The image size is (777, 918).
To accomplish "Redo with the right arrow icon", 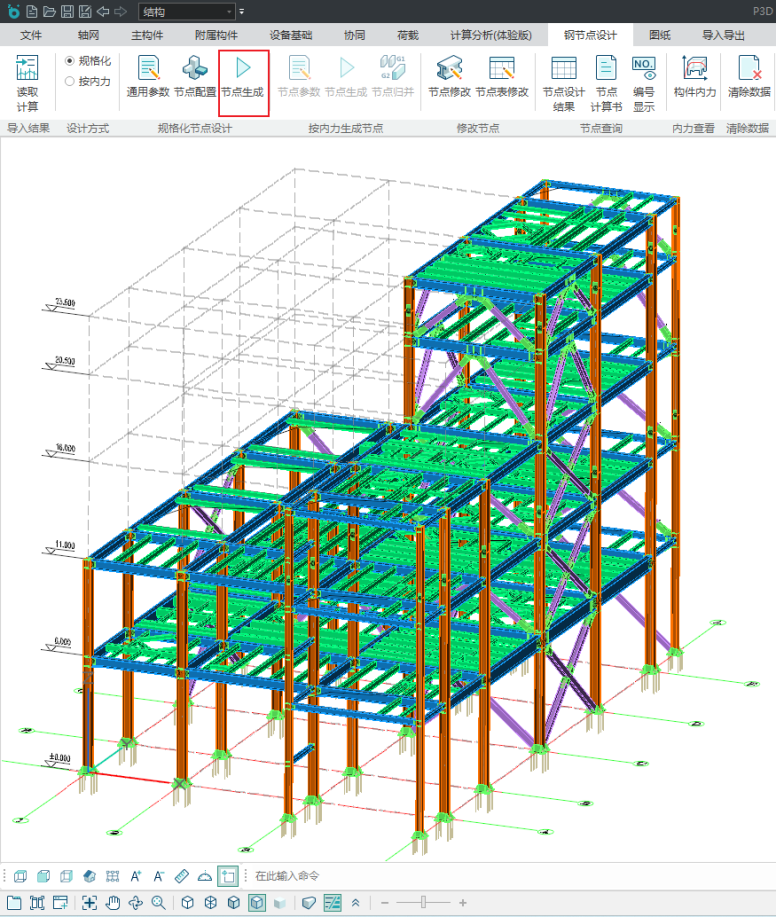I will coord(121,11).
